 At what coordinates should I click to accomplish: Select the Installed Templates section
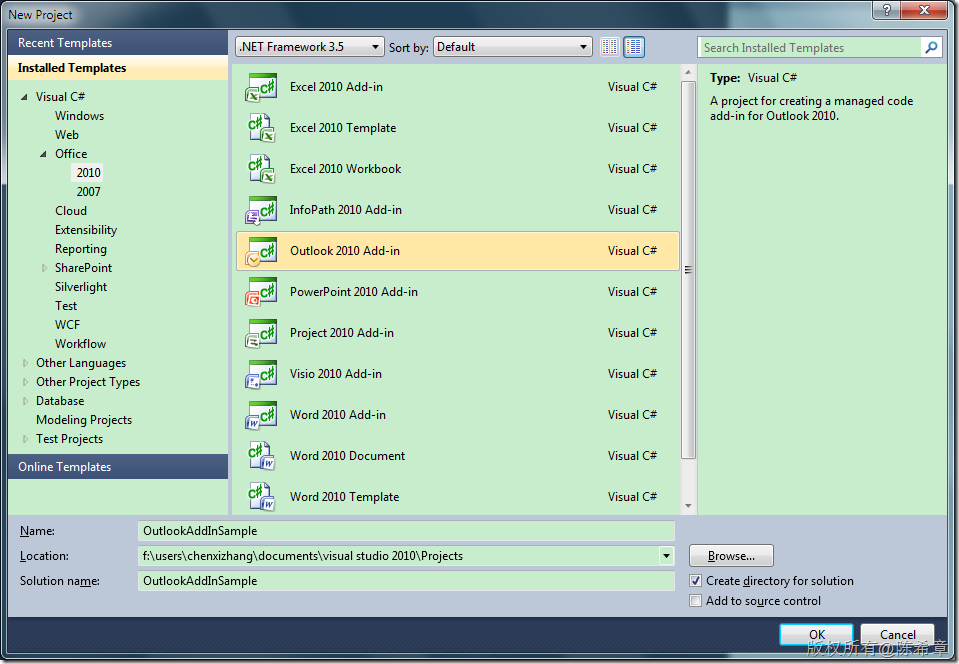click(118, 68)
